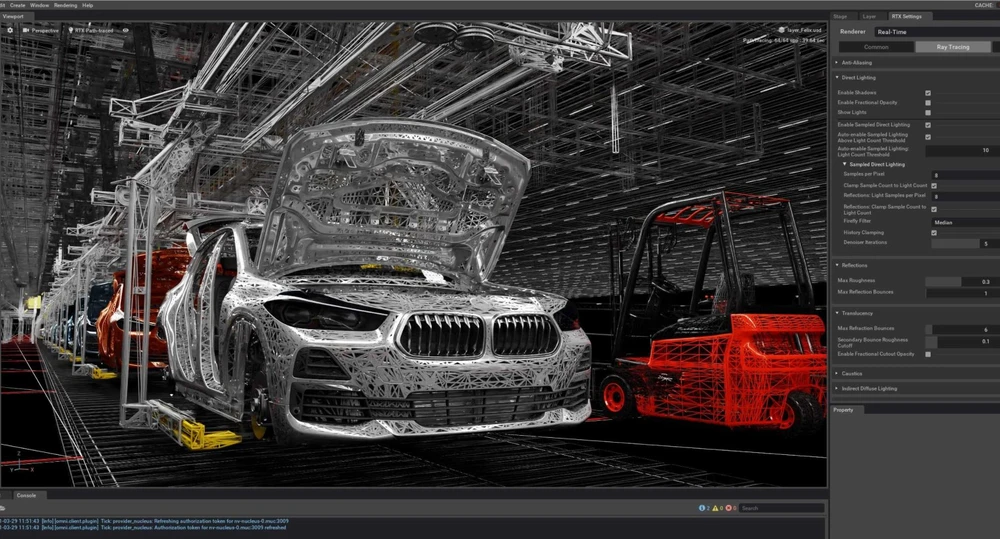Open viewport settings gear icon
The width and height of the screenshot is (1000, 539).
[x=10, y=30]
